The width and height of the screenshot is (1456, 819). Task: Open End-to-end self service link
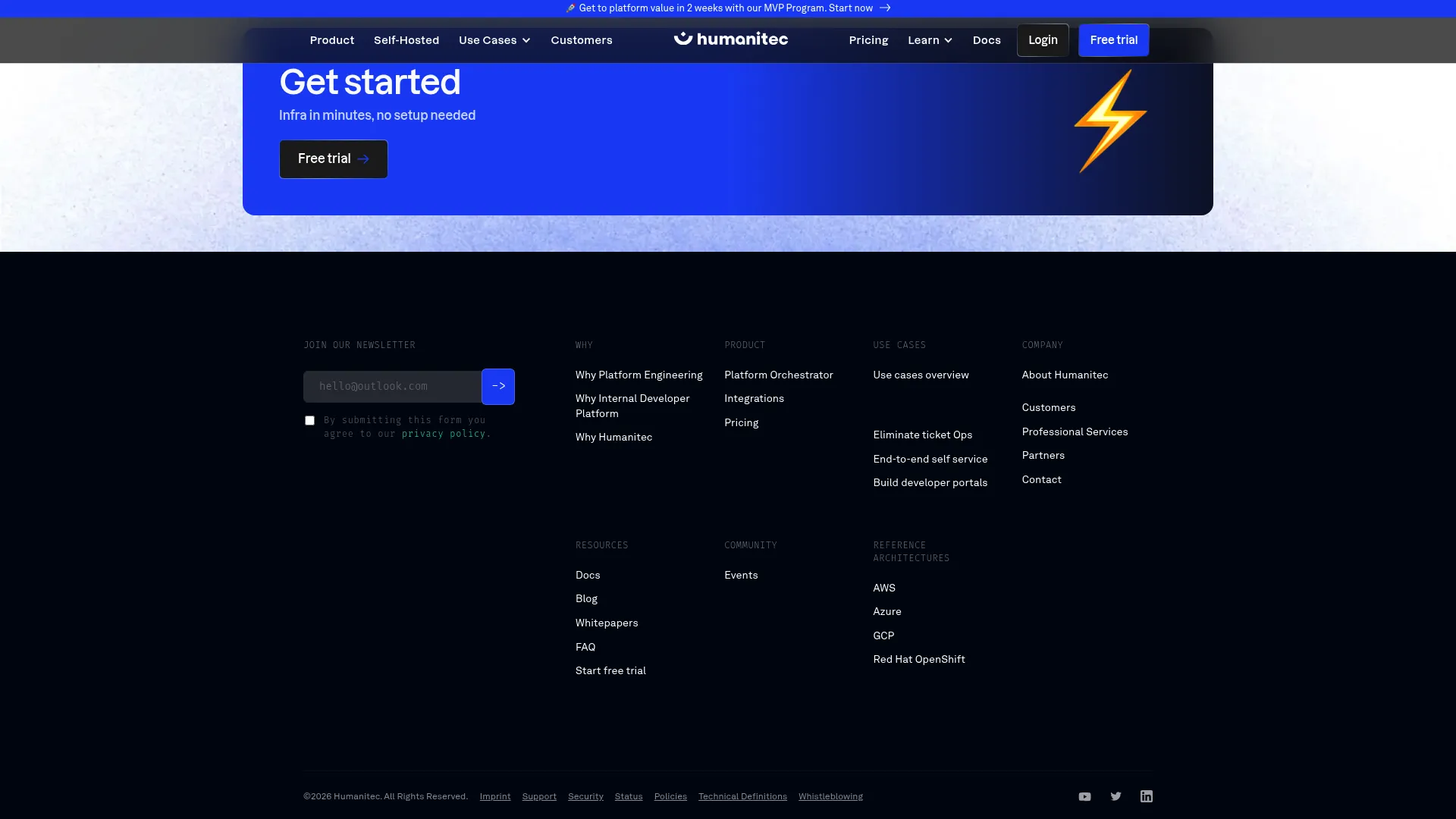tap(930, 460)
